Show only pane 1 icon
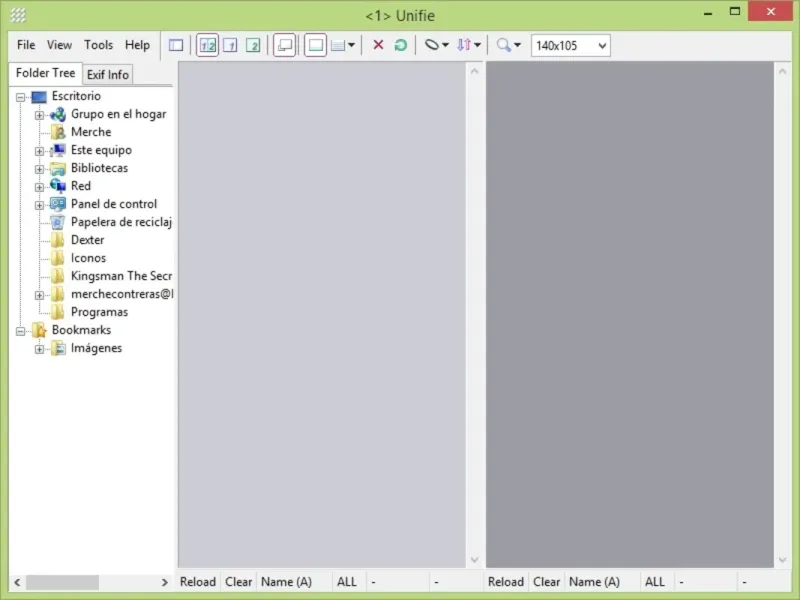This screenshot has width=800, height=600. 230,45
